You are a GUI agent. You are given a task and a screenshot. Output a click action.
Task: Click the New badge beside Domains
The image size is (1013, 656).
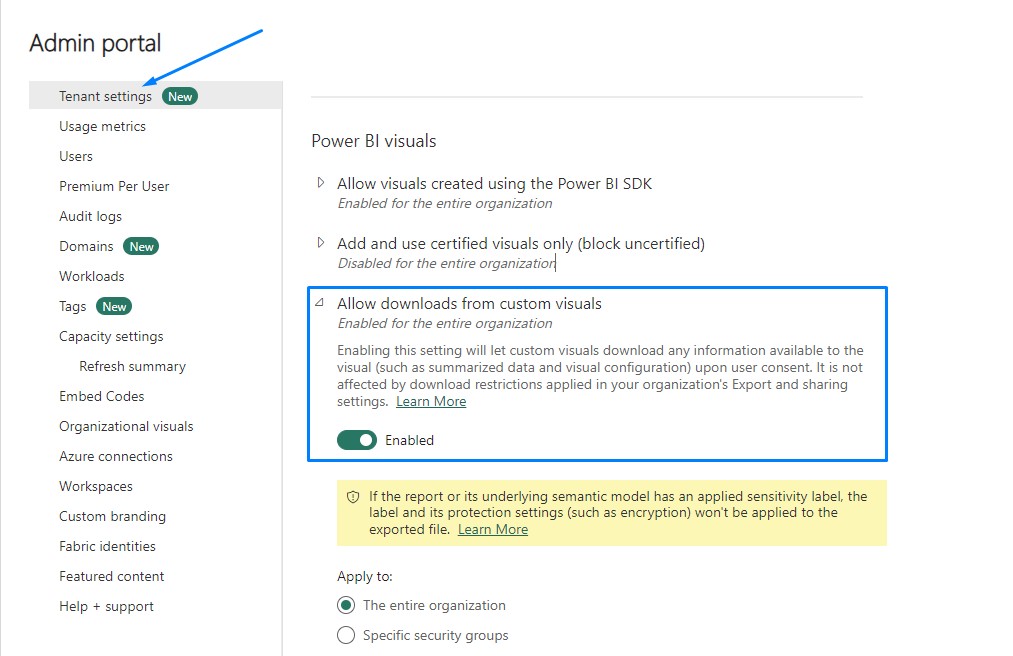click(141, 247)
